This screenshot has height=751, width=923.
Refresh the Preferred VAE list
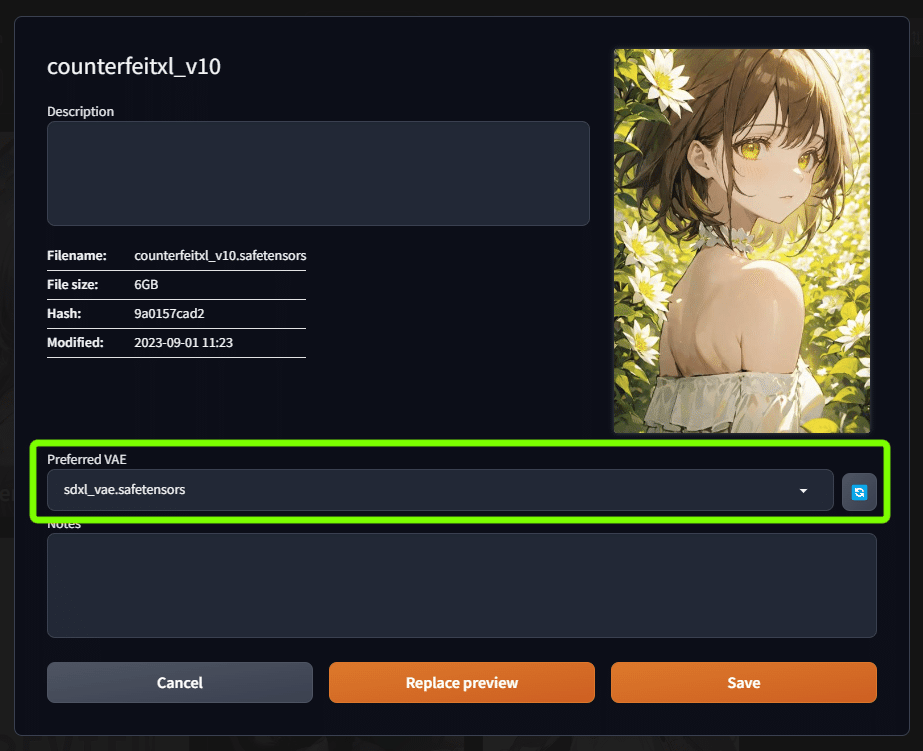coord(859,492)
